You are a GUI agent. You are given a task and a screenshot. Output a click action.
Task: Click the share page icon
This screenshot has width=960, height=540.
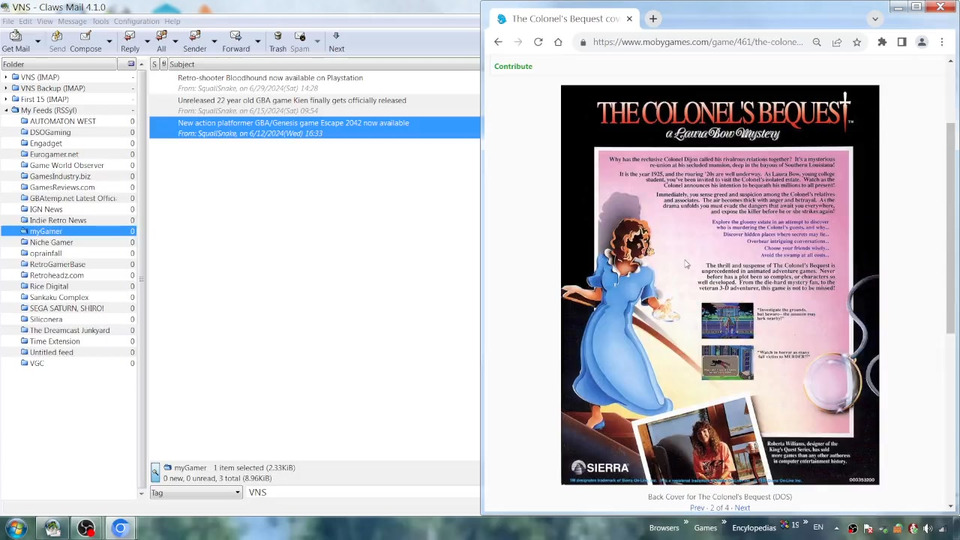(837, 42)
